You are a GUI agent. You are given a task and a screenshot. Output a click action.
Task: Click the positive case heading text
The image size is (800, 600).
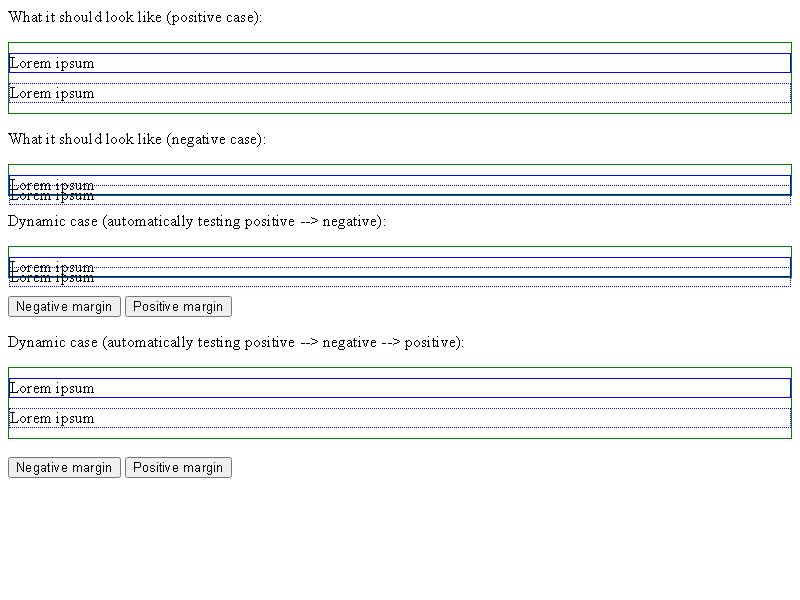coord(135,17)
